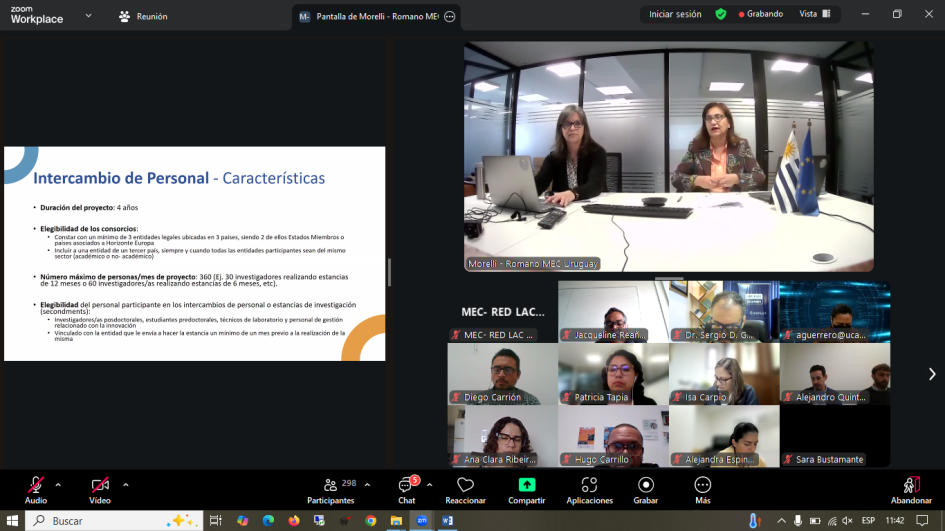Open the Participantes panel
The height and width of the screenshot is (531, 945).
coord(331,489)
